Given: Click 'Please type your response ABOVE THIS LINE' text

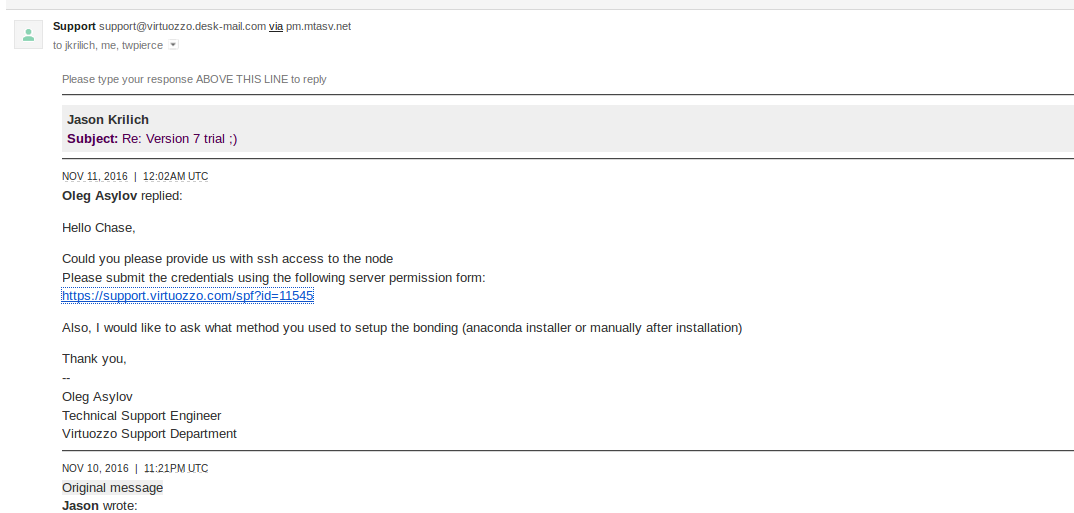Looking at the screenshot, I should pyautogui.click(x=194, y=79).
